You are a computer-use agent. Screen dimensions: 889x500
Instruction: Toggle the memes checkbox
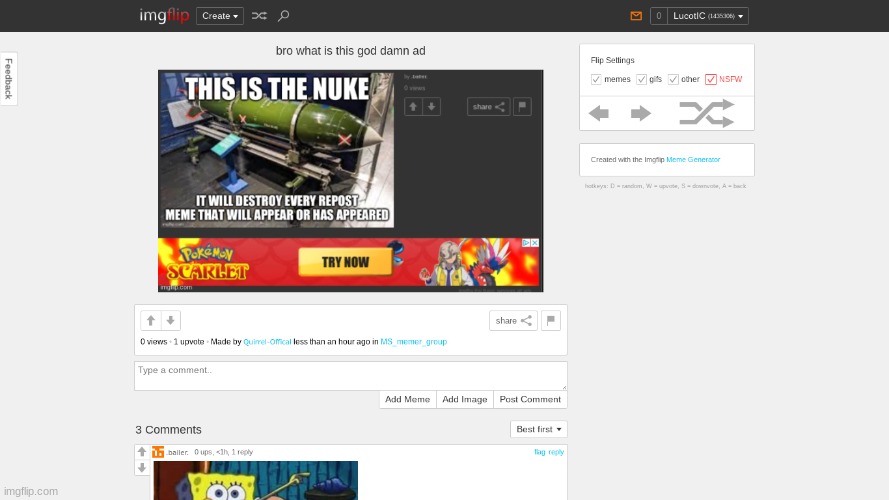596,79
